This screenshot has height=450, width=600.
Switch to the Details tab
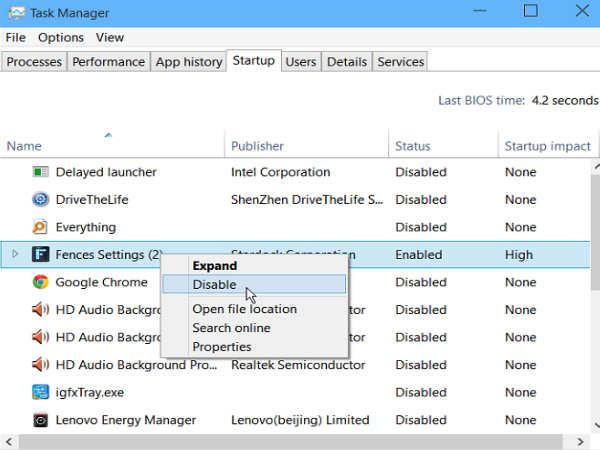point(347,62)
